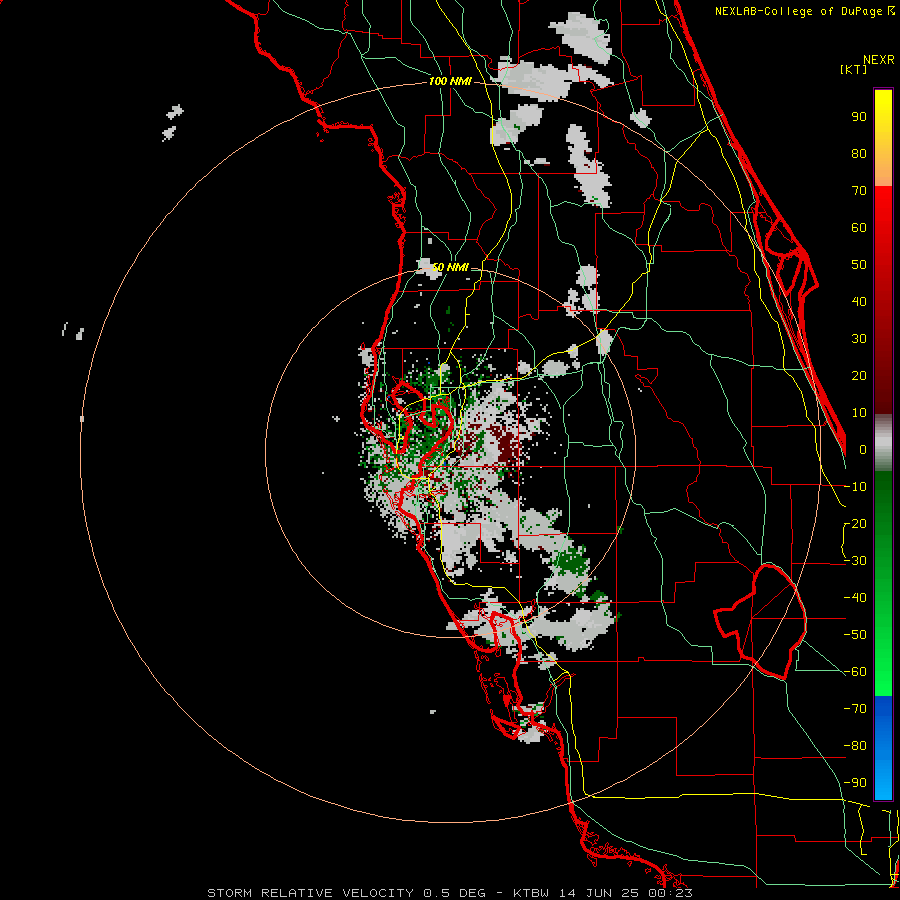Click the 100 NMI range ring label
The image size is (900, 900).
pos(450,82)
